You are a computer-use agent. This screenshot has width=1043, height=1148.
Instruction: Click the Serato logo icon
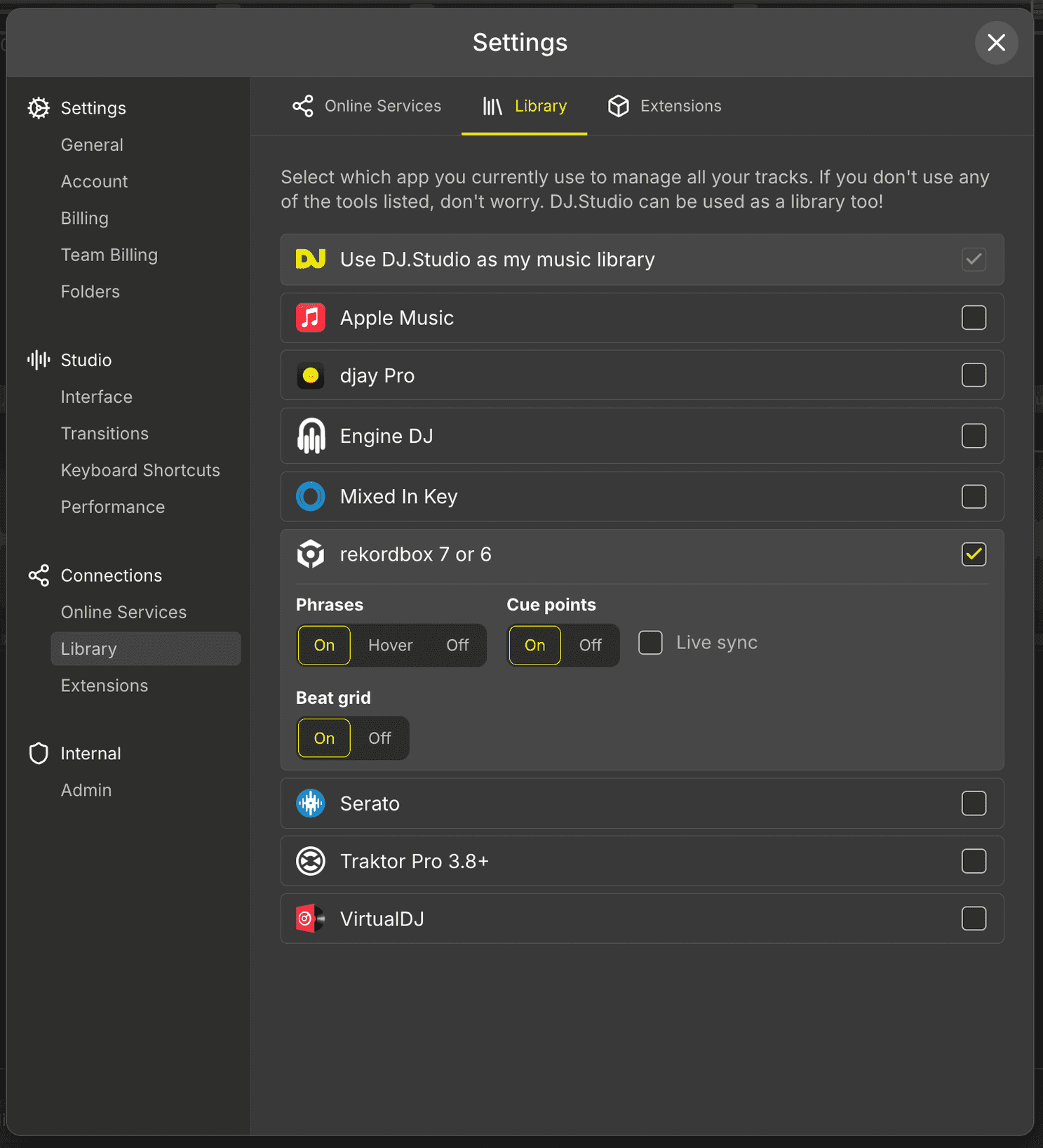coord(311,803)
